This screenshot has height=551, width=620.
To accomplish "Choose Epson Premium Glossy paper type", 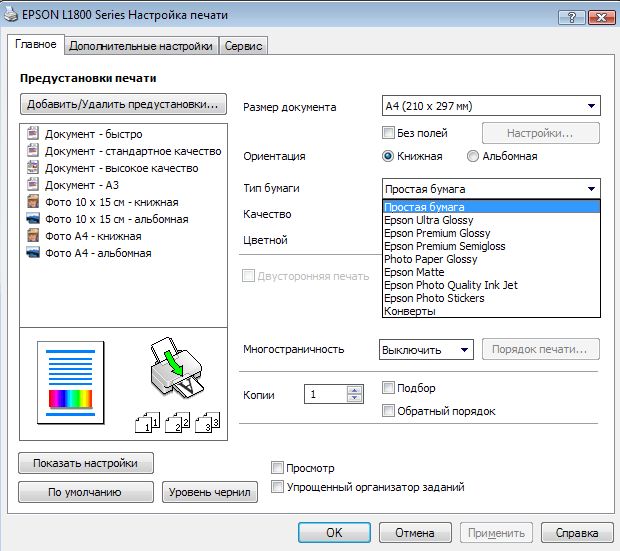I will [491, 233].
